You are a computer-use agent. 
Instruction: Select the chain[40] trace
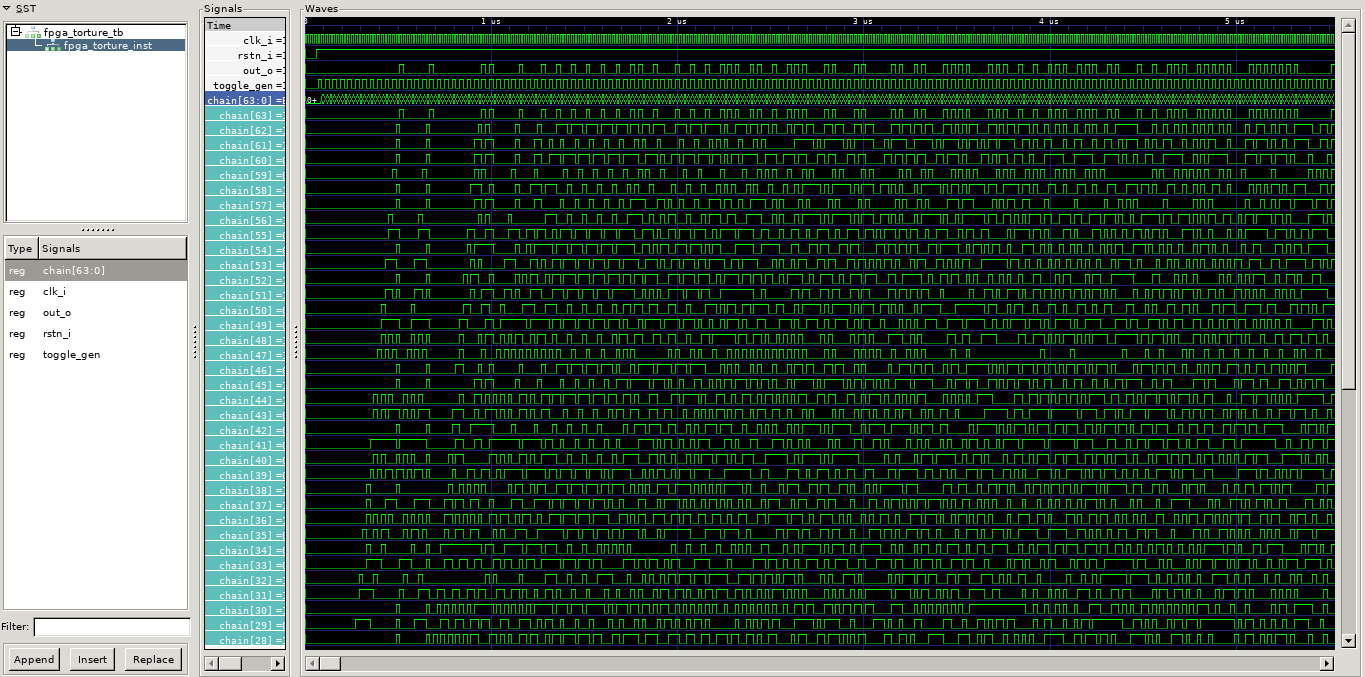pos(245,460)
